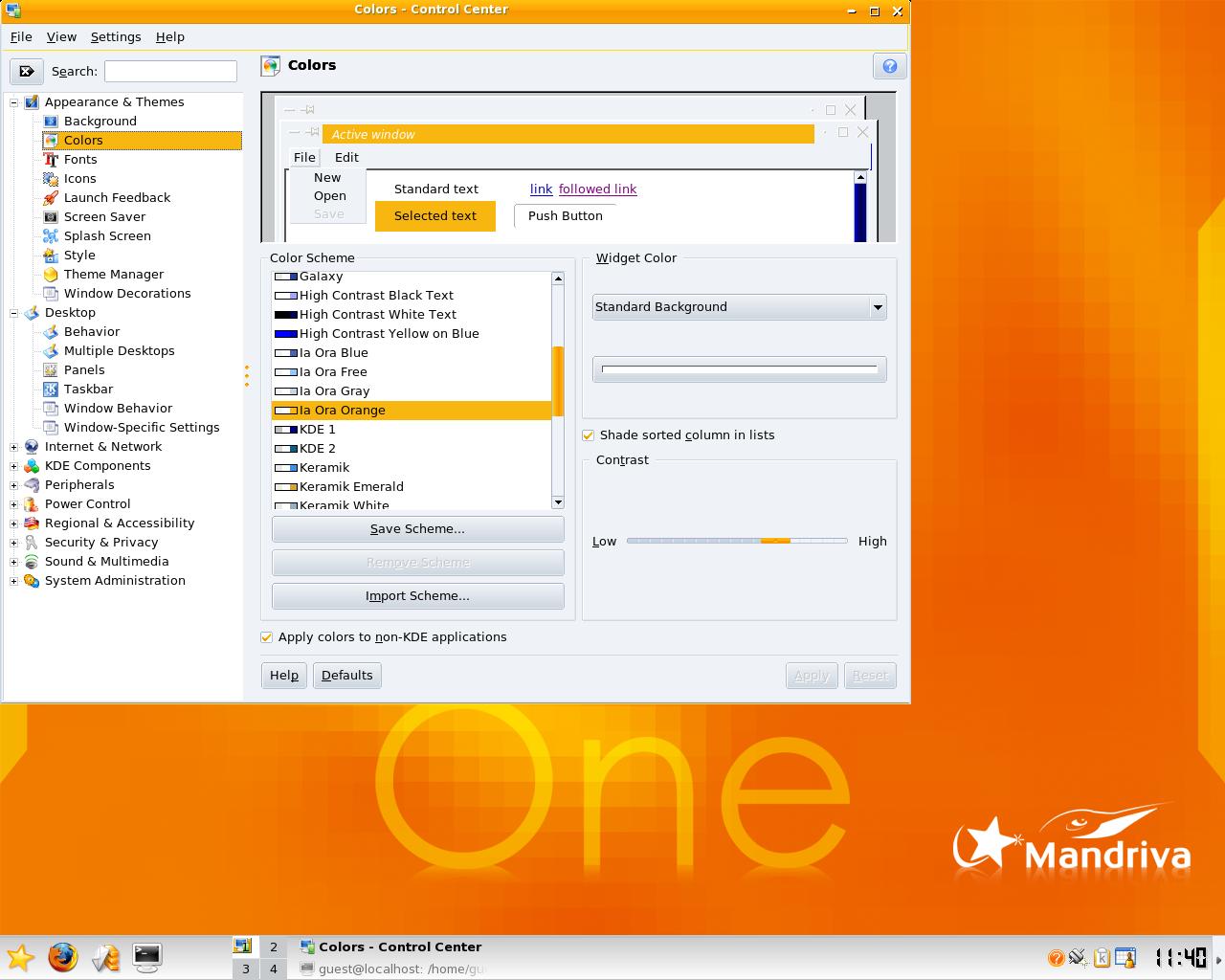Expand the Internet & Network category

[x=14, y=447]
